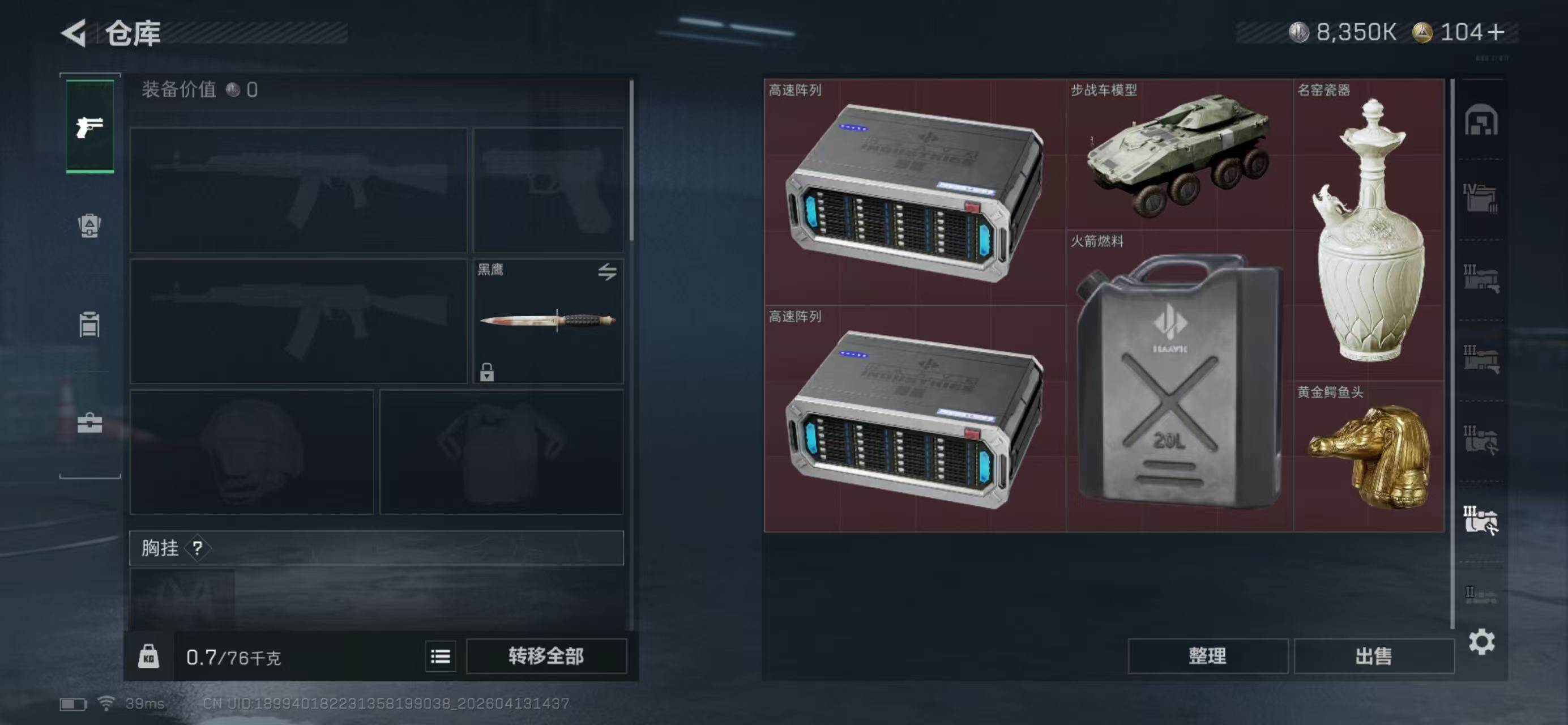Open the 胸挂 help question mark

[197, 548]
